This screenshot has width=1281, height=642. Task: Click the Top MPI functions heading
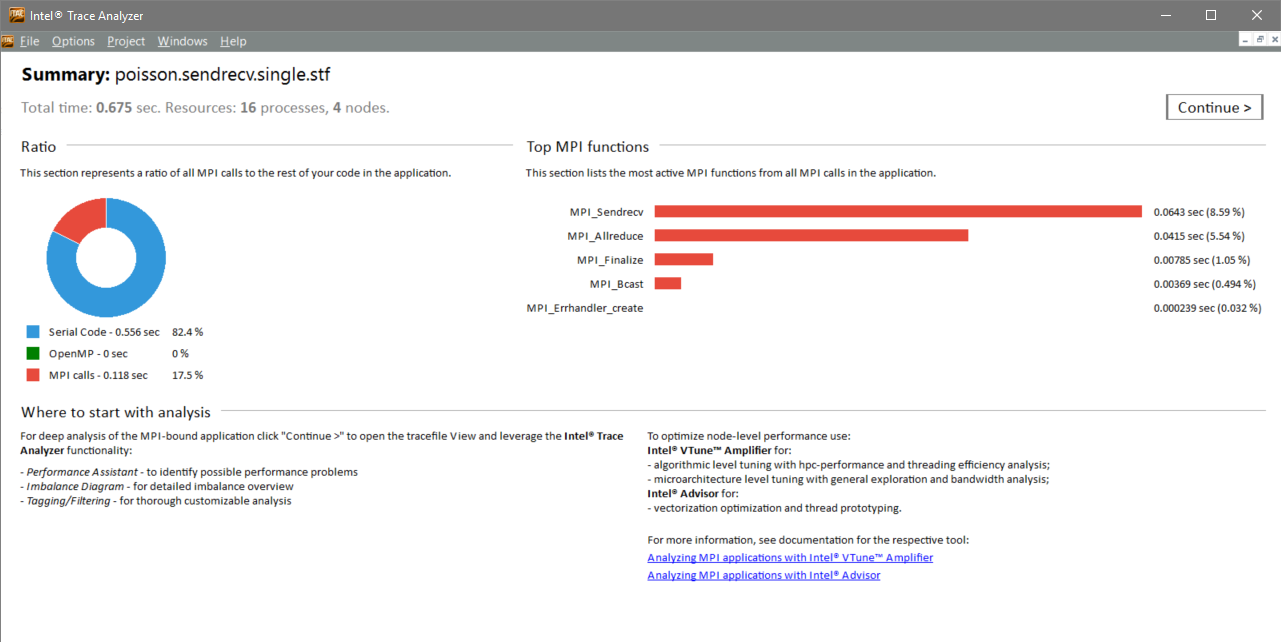tap(588, 147)
